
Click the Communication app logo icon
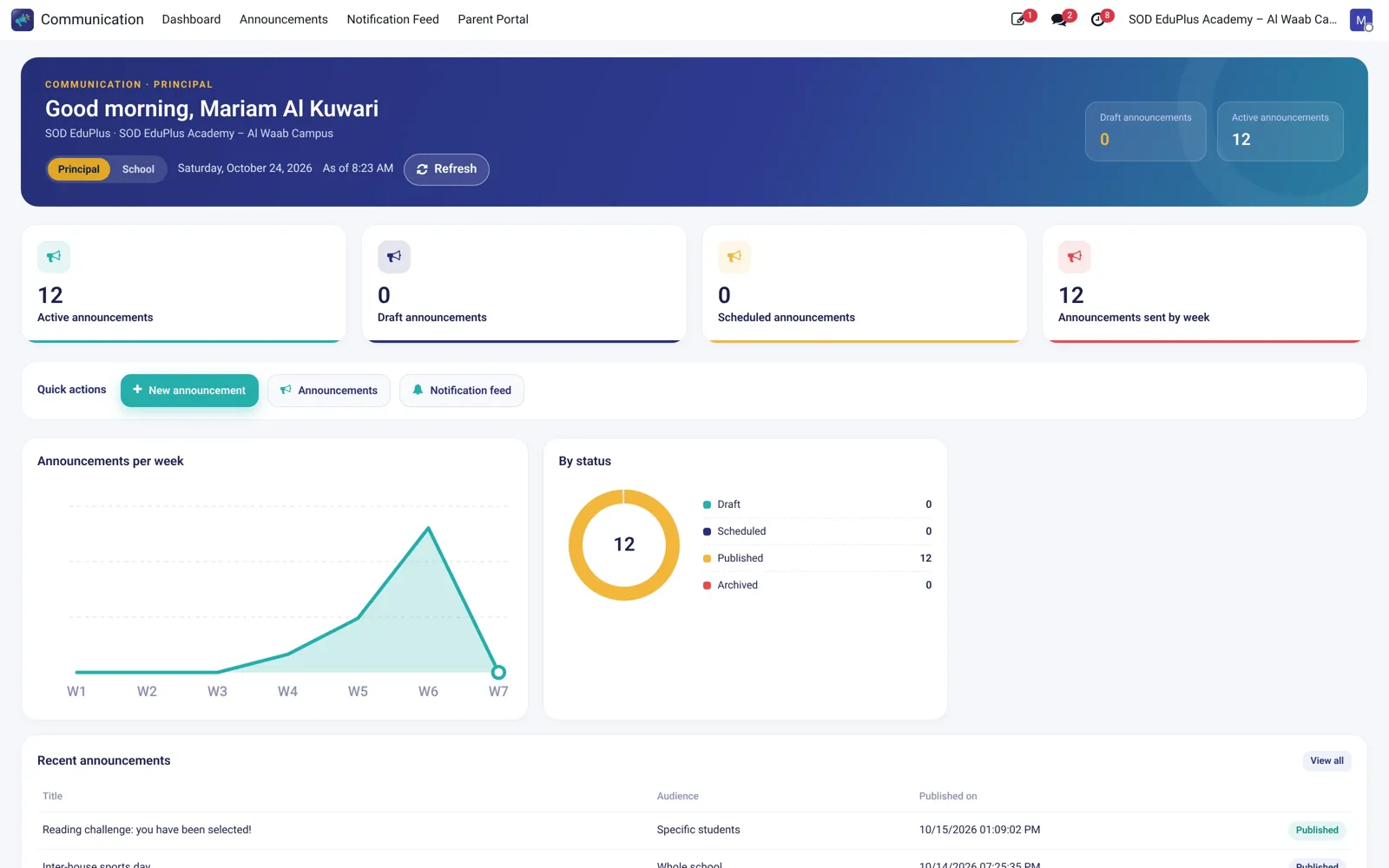(23, 20)
